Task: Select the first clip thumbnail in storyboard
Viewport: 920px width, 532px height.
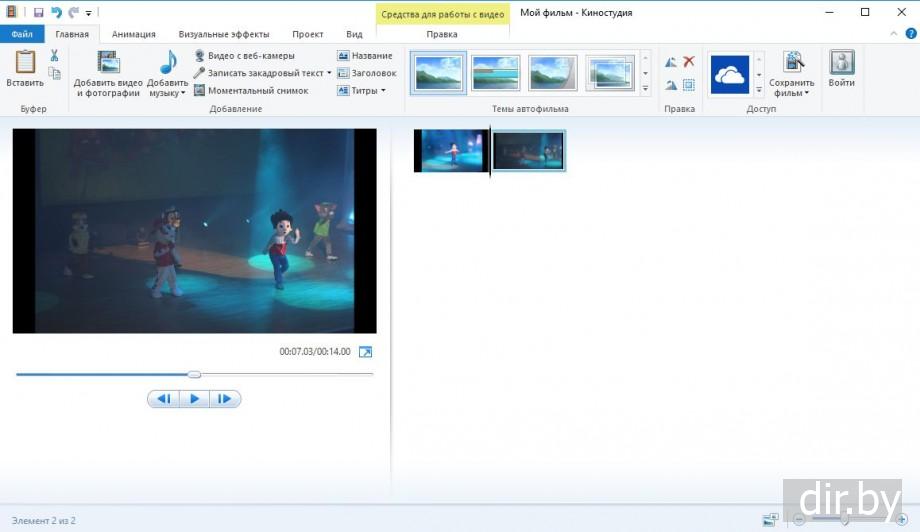Action: [451, 150]
